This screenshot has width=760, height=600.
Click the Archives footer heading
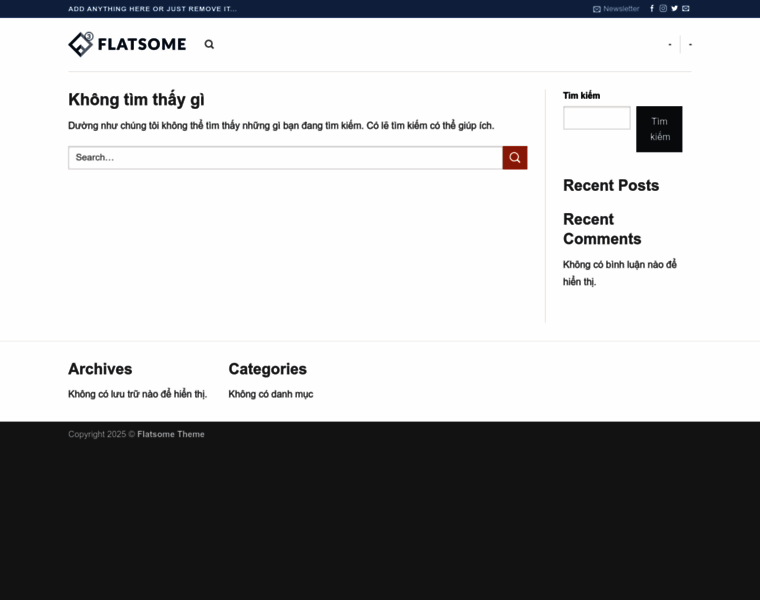pos(100,369)
